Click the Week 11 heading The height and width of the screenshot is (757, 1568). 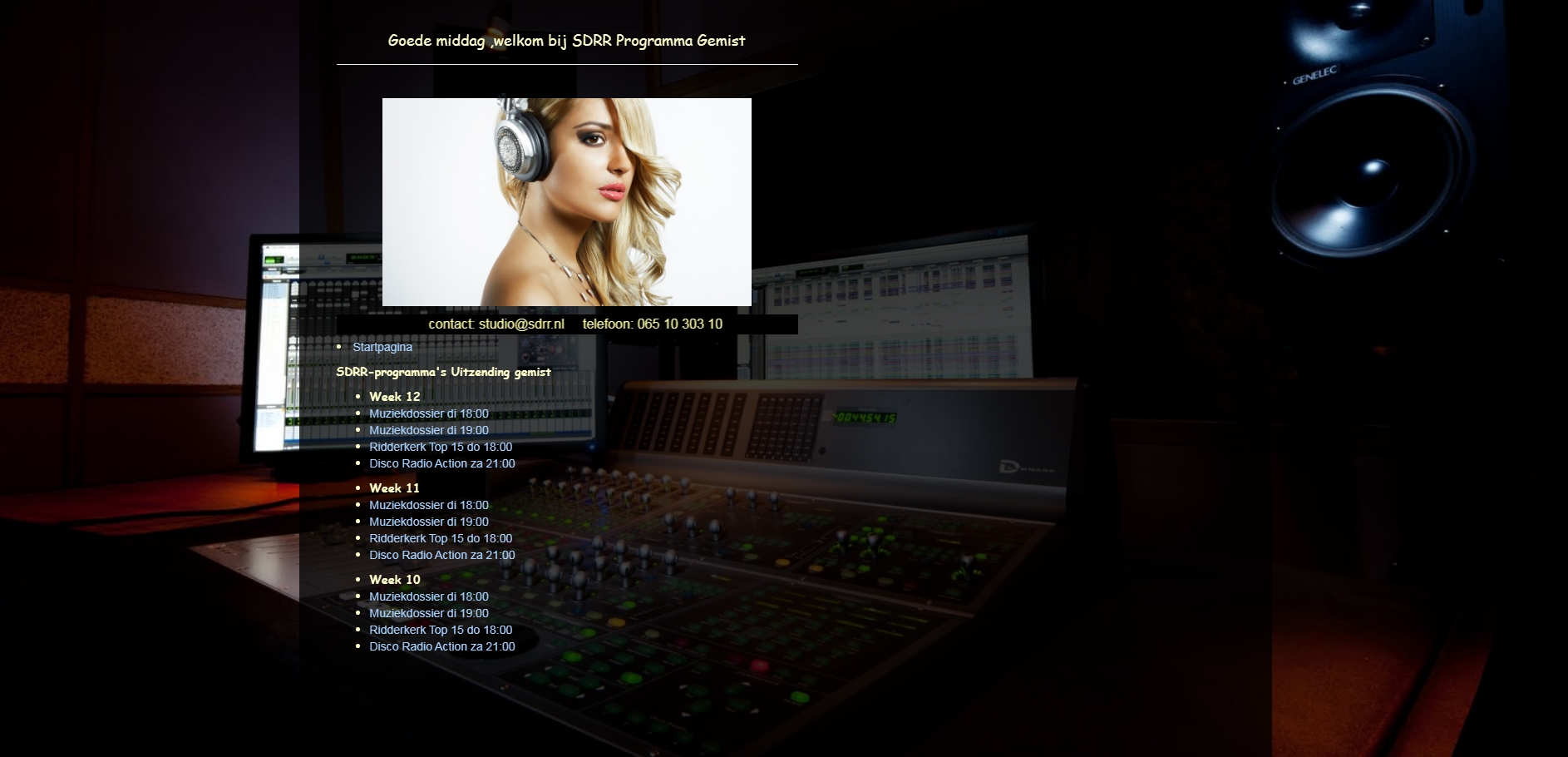394,488
